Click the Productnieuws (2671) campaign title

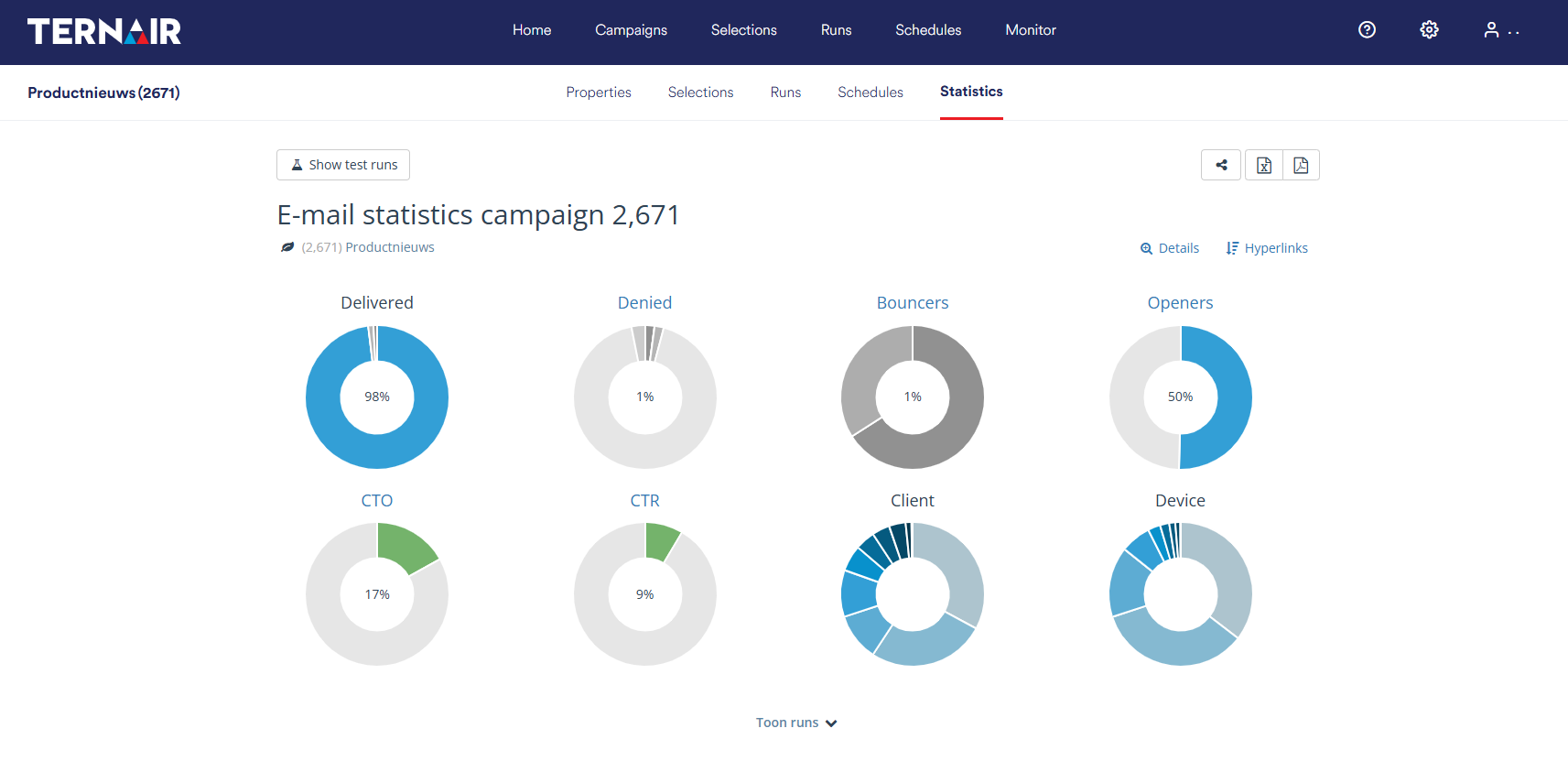click(103, 92)
